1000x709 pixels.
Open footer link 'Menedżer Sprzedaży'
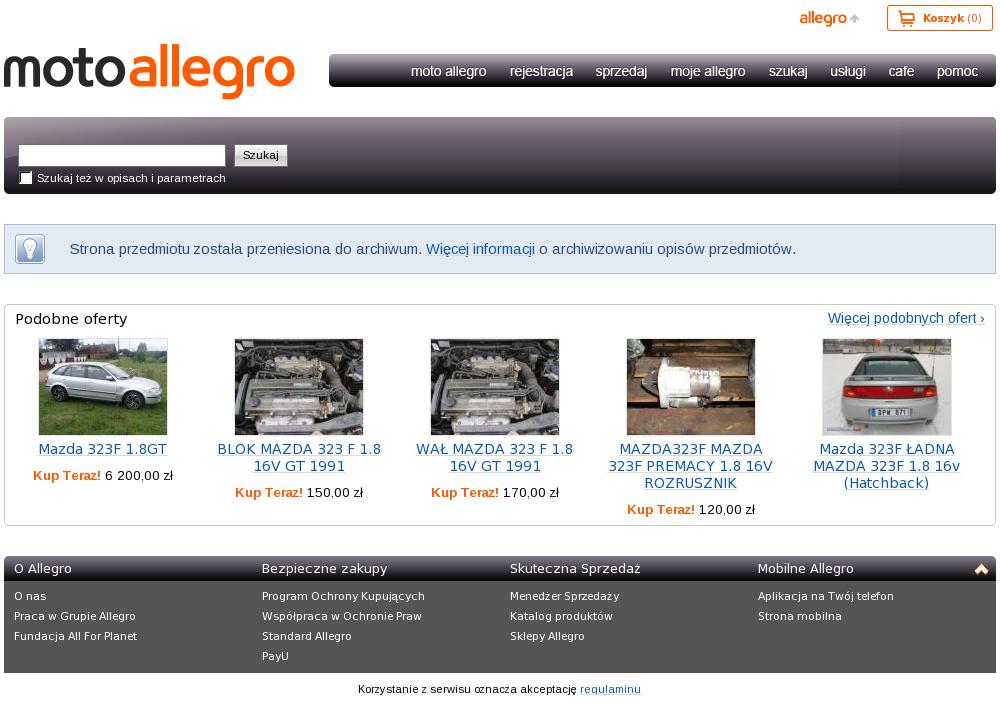(x=564, y=596)
